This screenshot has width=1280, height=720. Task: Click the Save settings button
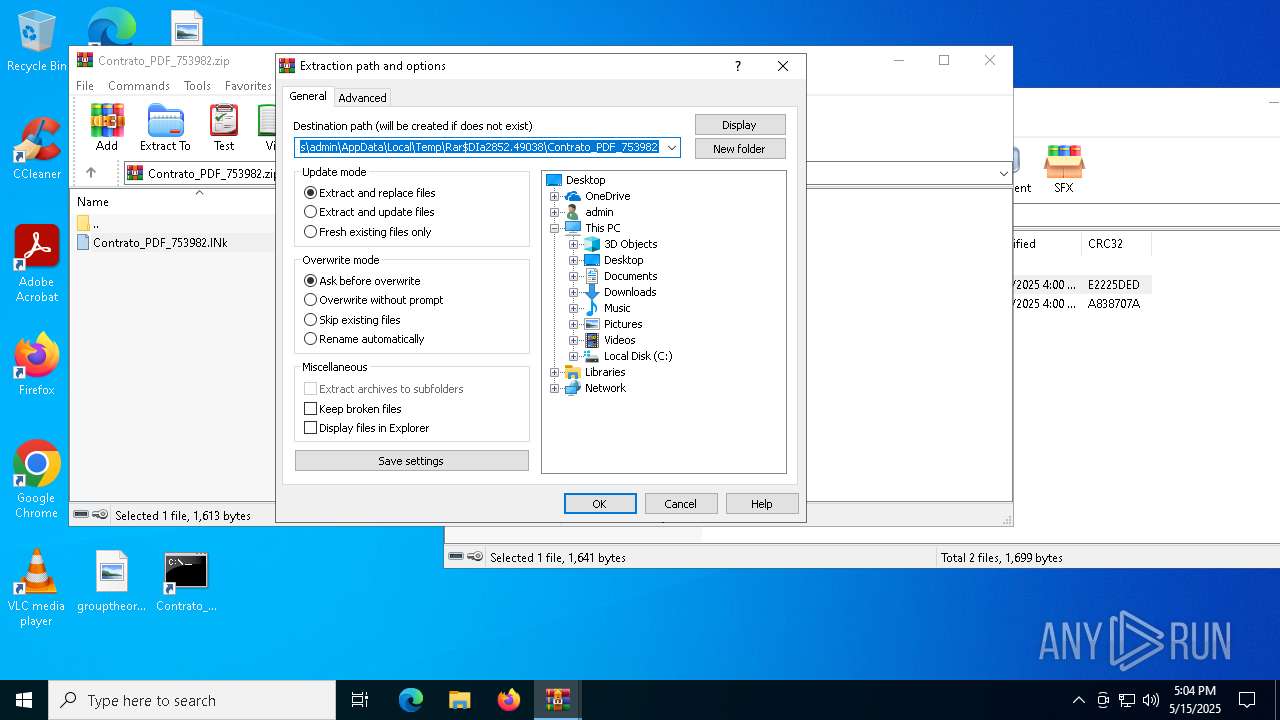411,461
